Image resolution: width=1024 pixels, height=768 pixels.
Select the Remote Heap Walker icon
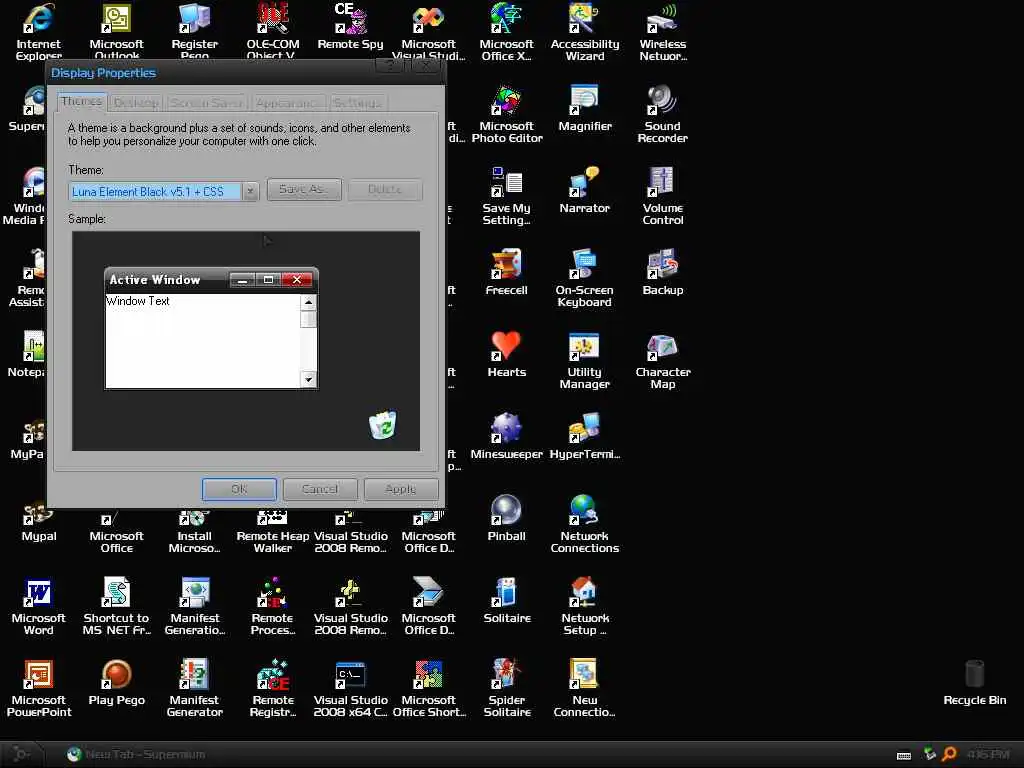[x=273, y=530]
